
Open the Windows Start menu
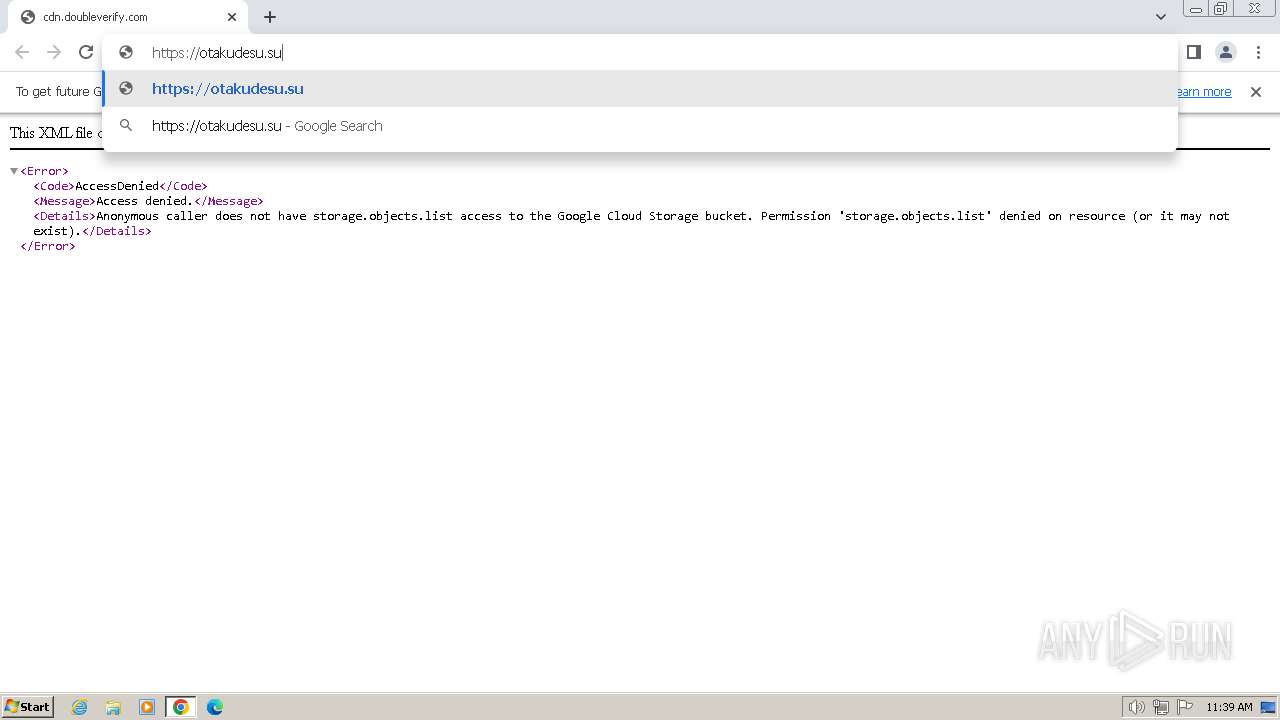point(28,707)
